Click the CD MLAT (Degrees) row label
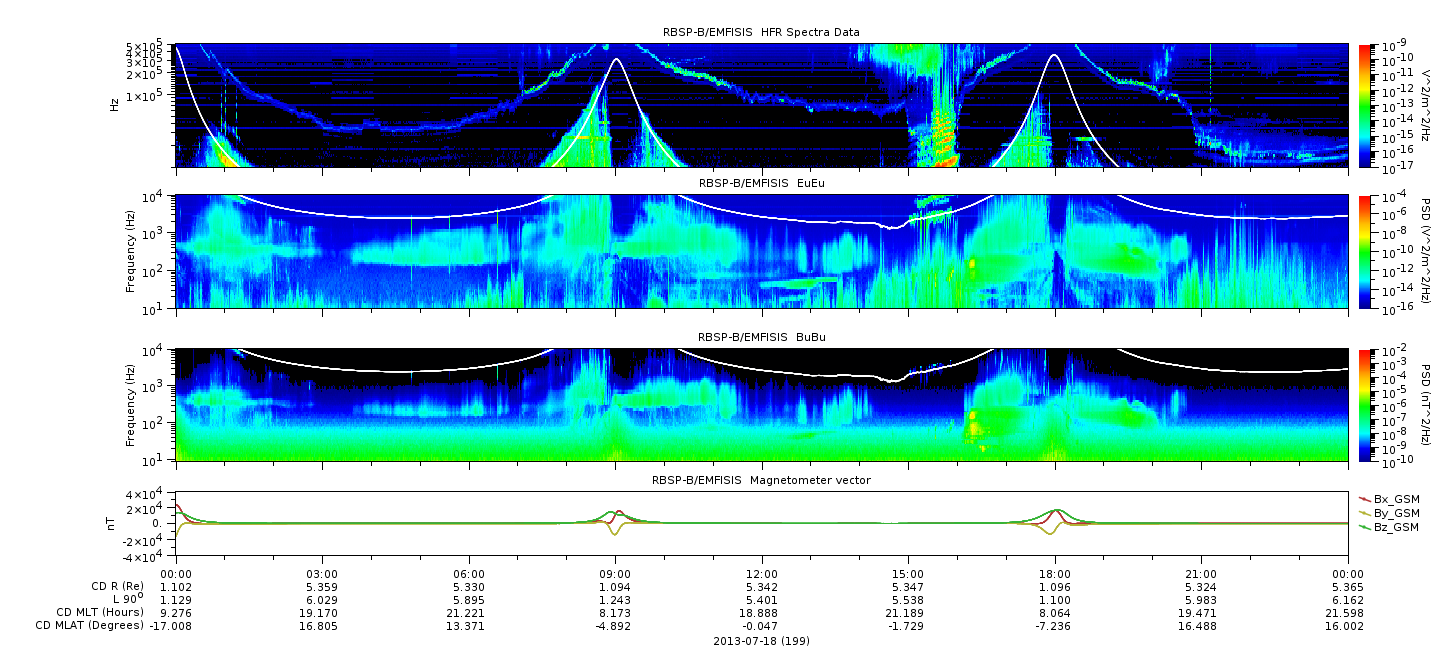The height and width of the screenshot is (658, 1447). [89, 626]
